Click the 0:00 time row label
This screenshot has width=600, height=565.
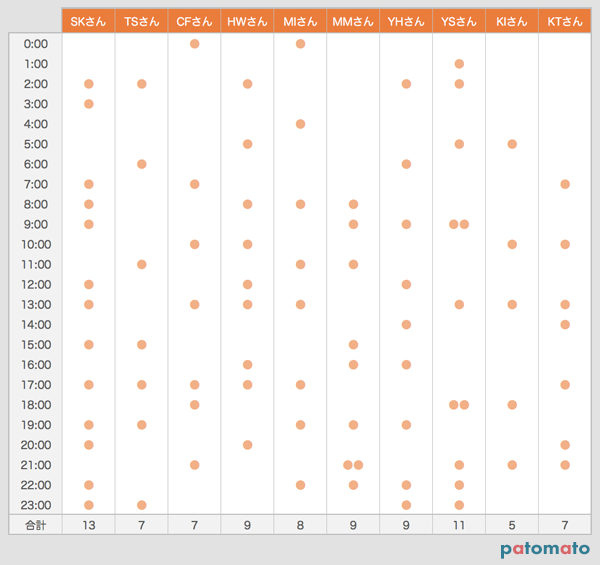tap(36, 44)
